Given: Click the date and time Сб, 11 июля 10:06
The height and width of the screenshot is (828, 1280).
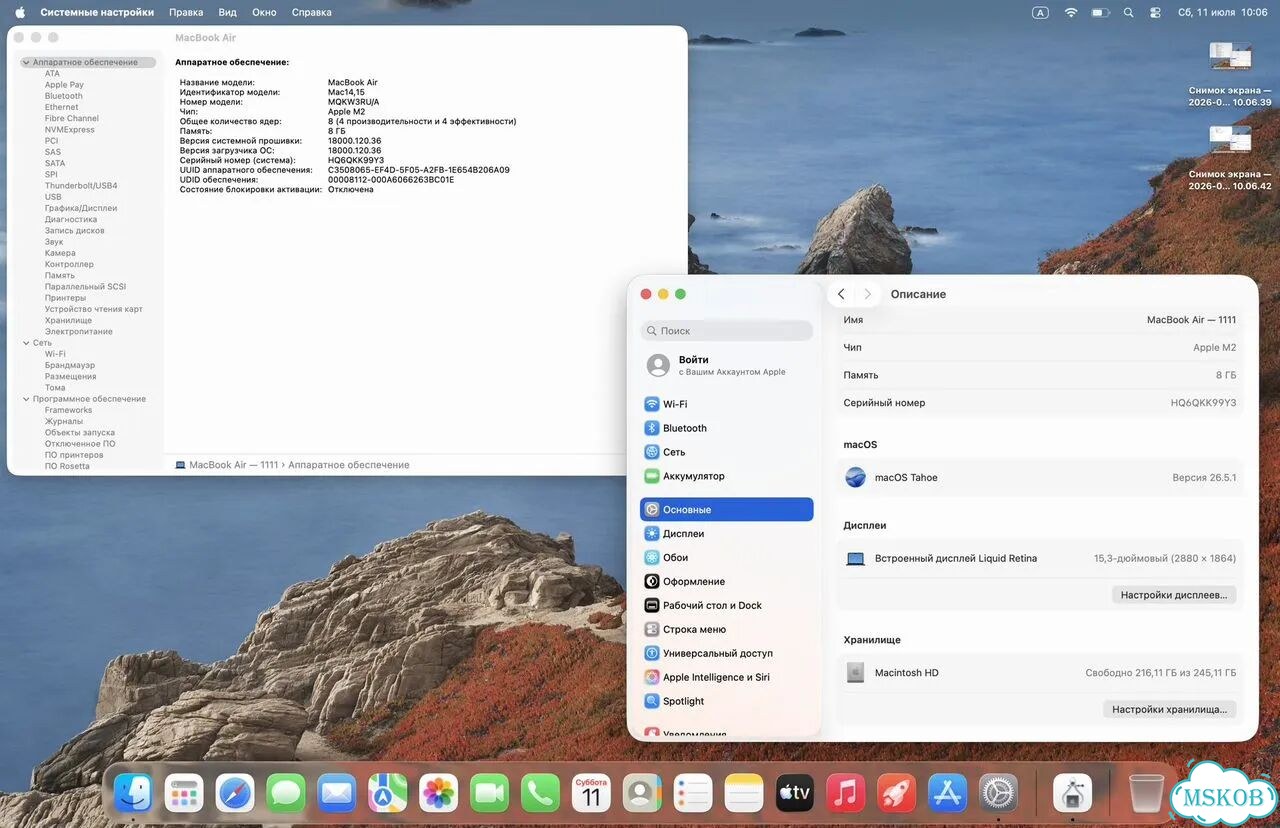Looking at the screenshot, I should tap(1222, 12).
